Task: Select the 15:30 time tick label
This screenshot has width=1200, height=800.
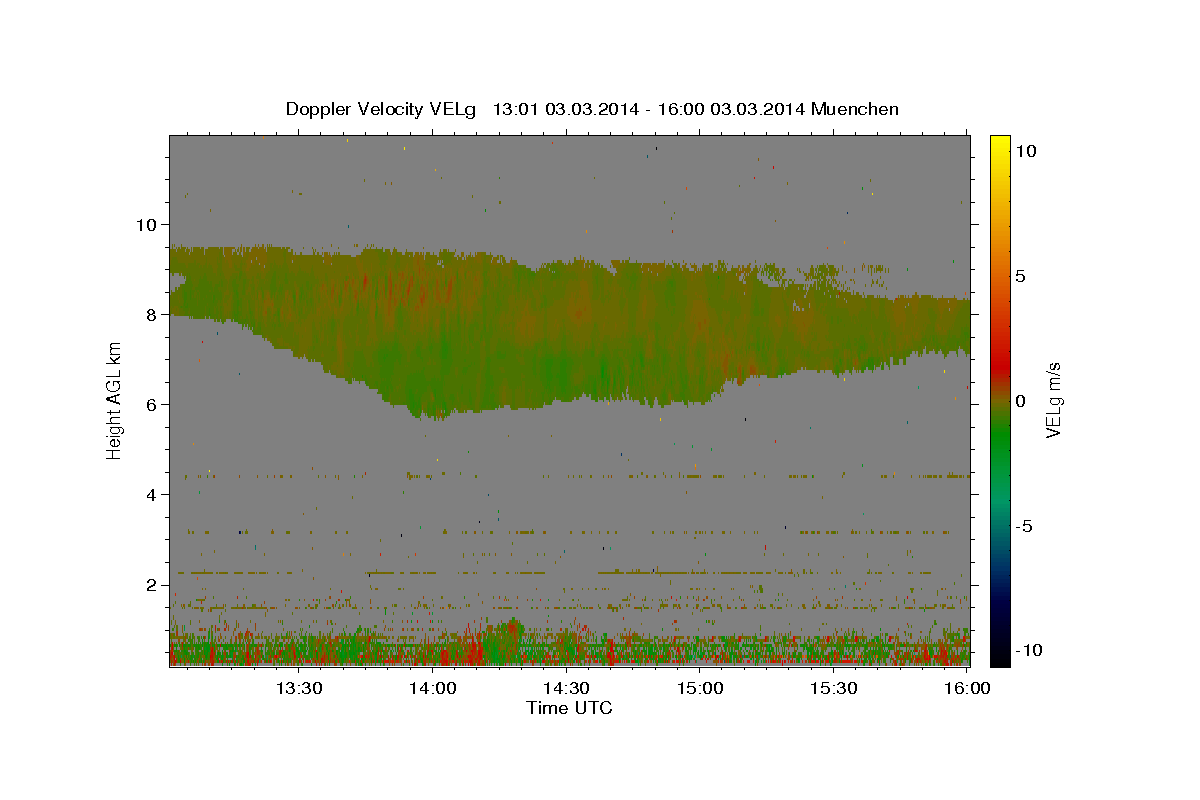Action: point(832,688)
